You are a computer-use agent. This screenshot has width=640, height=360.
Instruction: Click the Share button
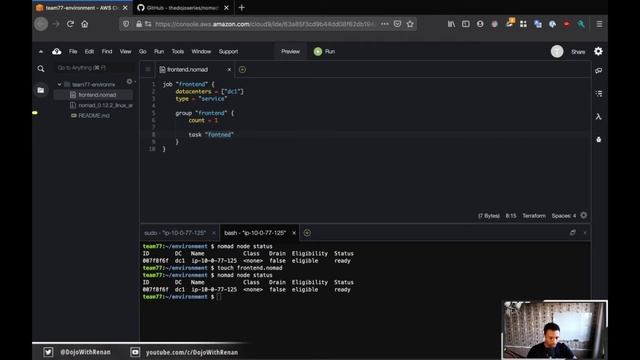tap(578, 52)
